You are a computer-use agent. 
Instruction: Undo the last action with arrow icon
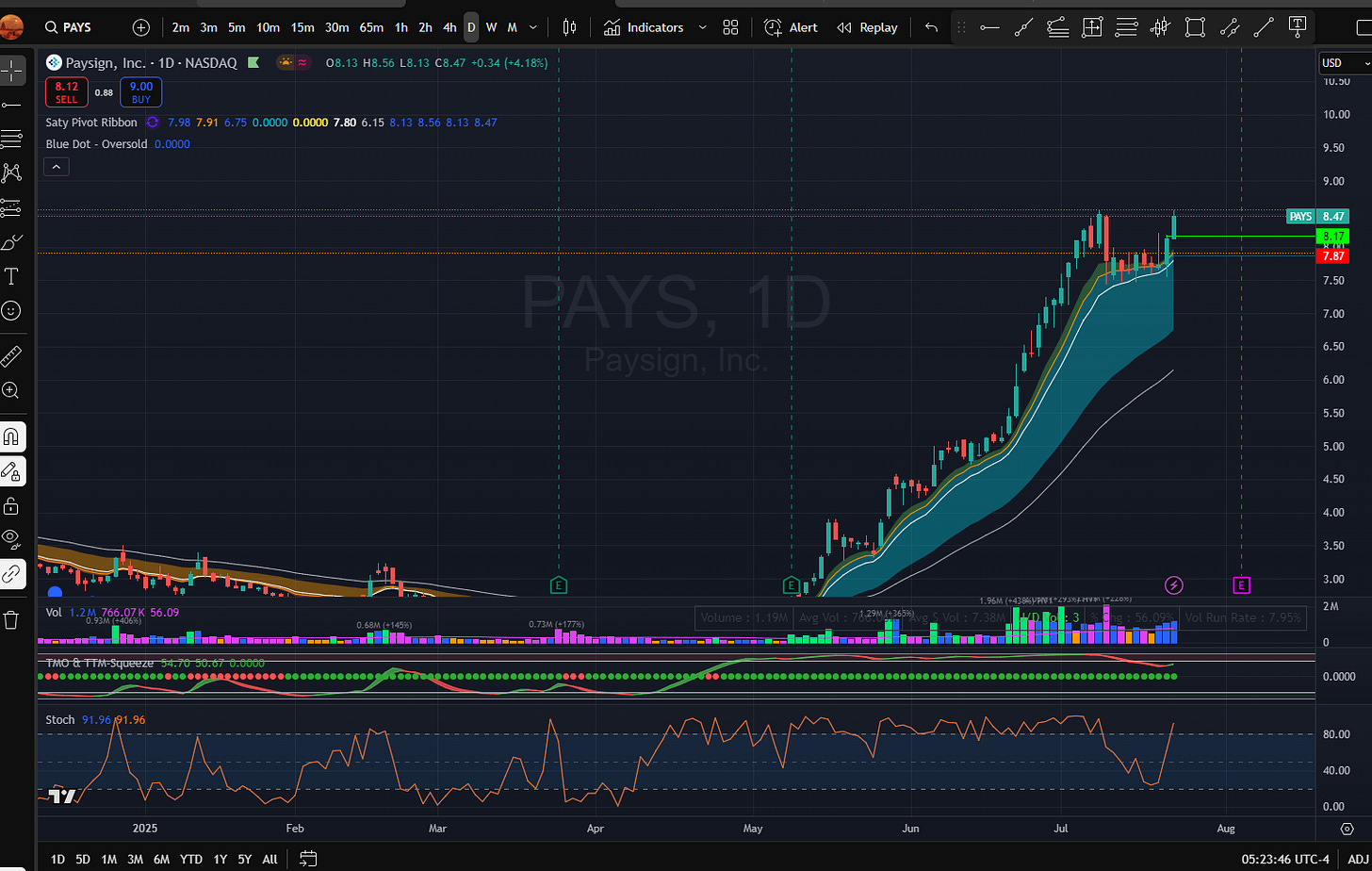tap(931, 27)
